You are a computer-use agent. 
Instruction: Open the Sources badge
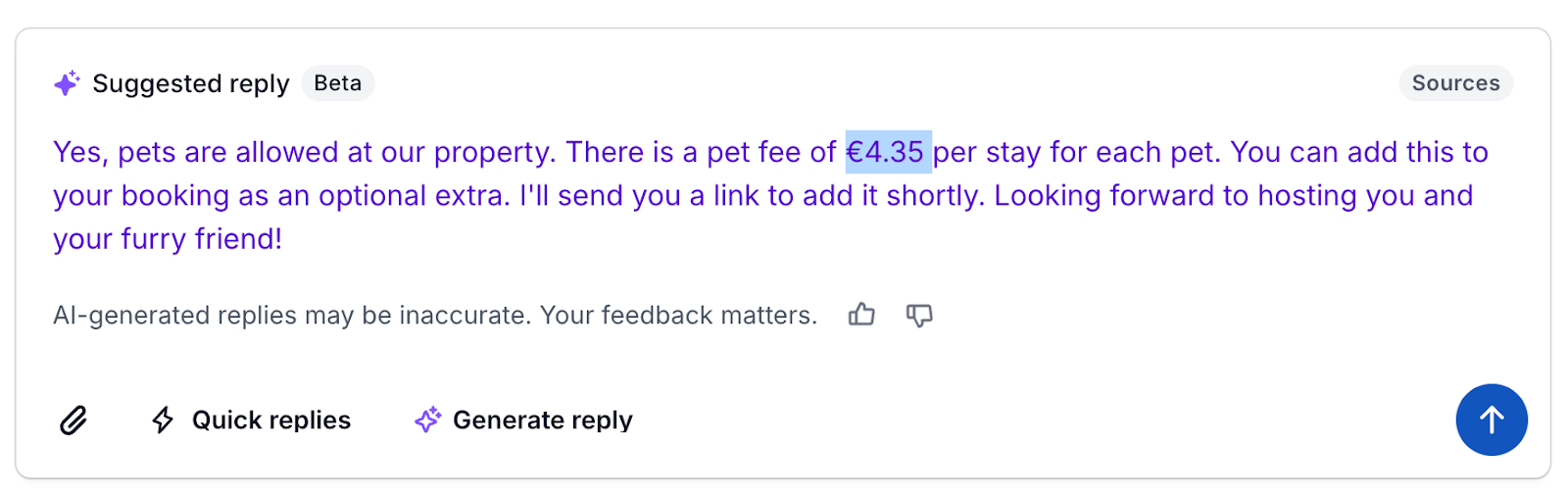pos(1455,83)
